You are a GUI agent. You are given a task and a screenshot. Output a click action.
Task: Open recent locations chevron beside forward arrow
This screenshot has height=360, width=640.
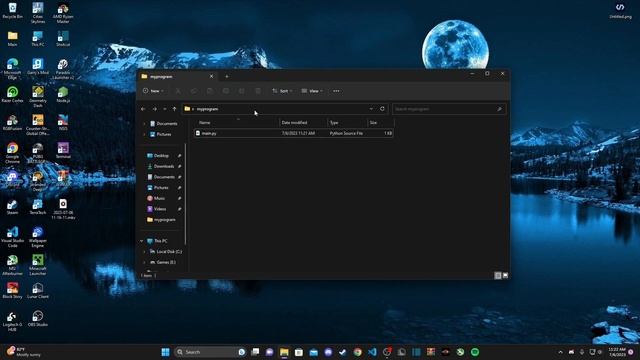coord(164,109)
